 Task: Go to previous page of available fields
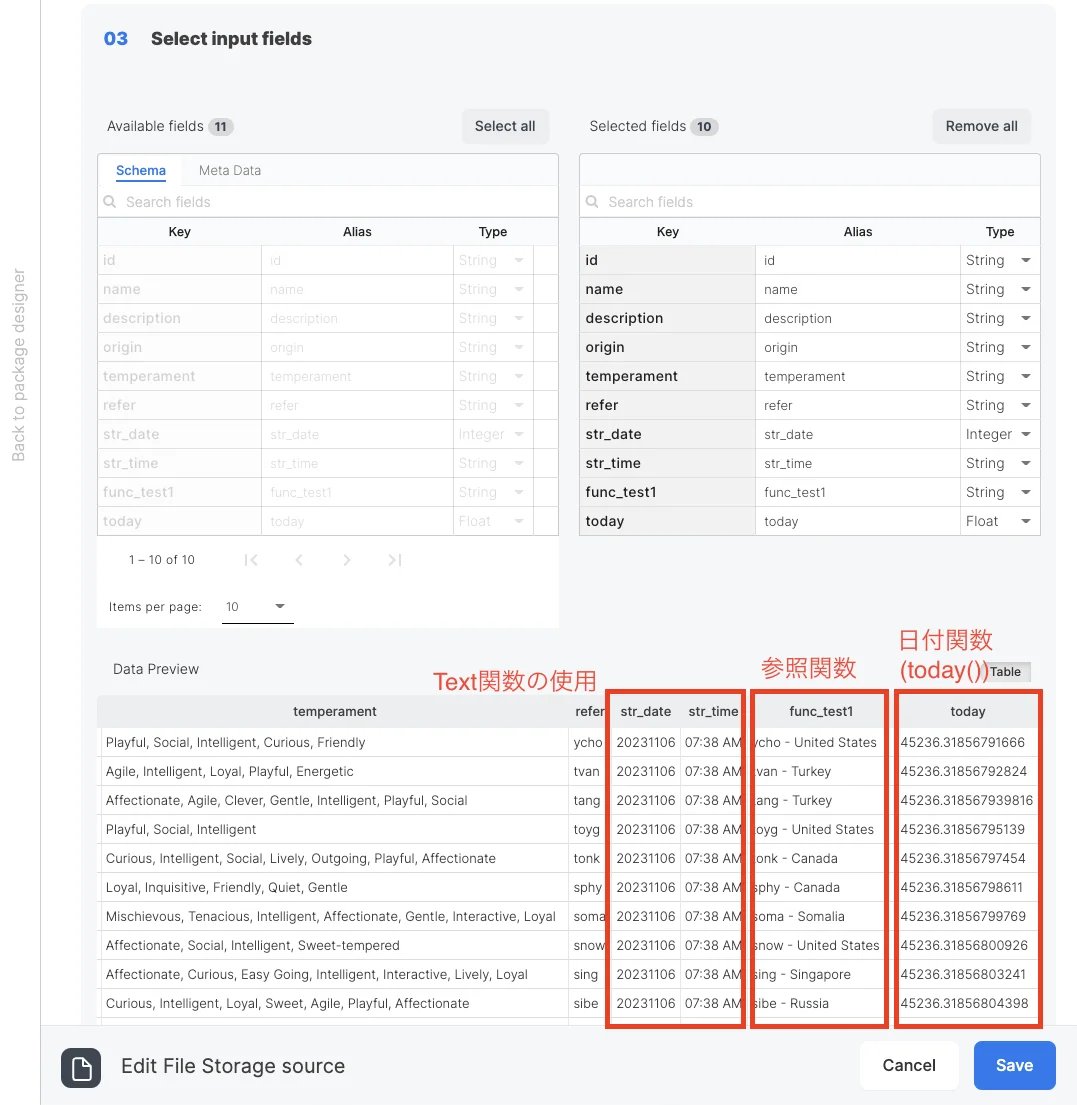click(299, 560)
